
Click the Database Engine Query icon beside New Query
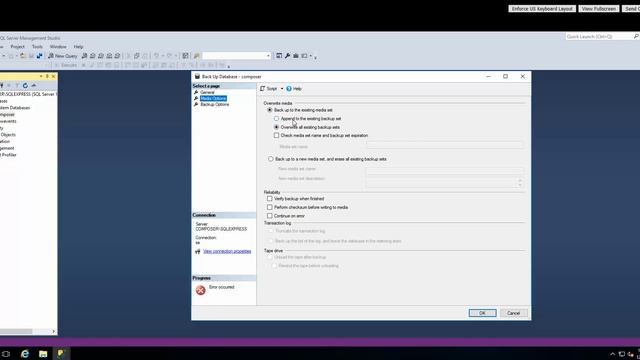84,56
